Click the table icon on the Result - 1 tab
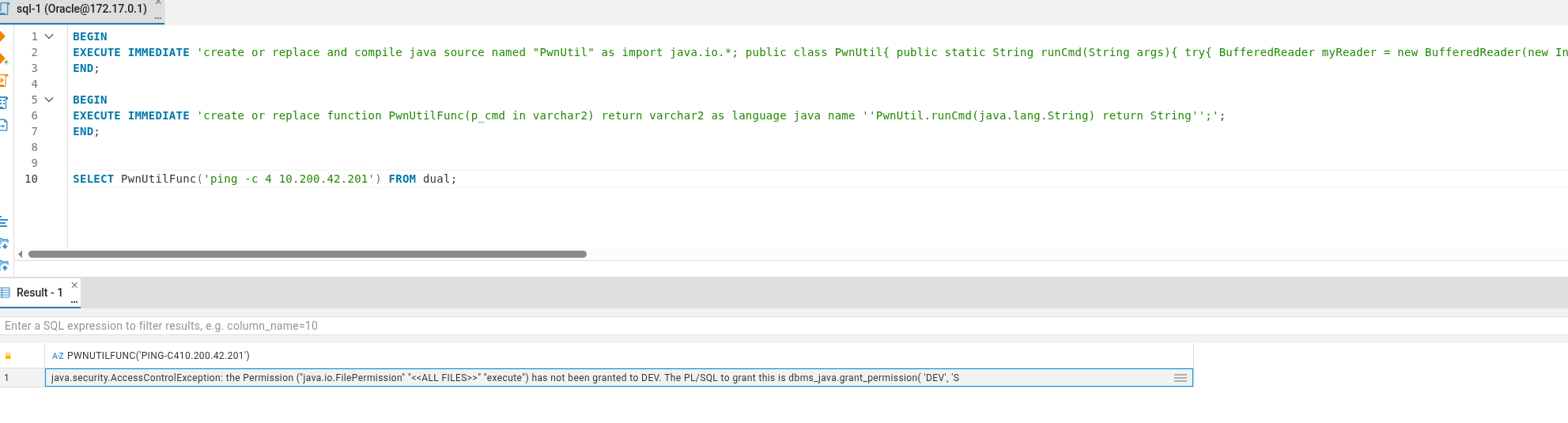1568x423 pixels. (x=6, y=293)
